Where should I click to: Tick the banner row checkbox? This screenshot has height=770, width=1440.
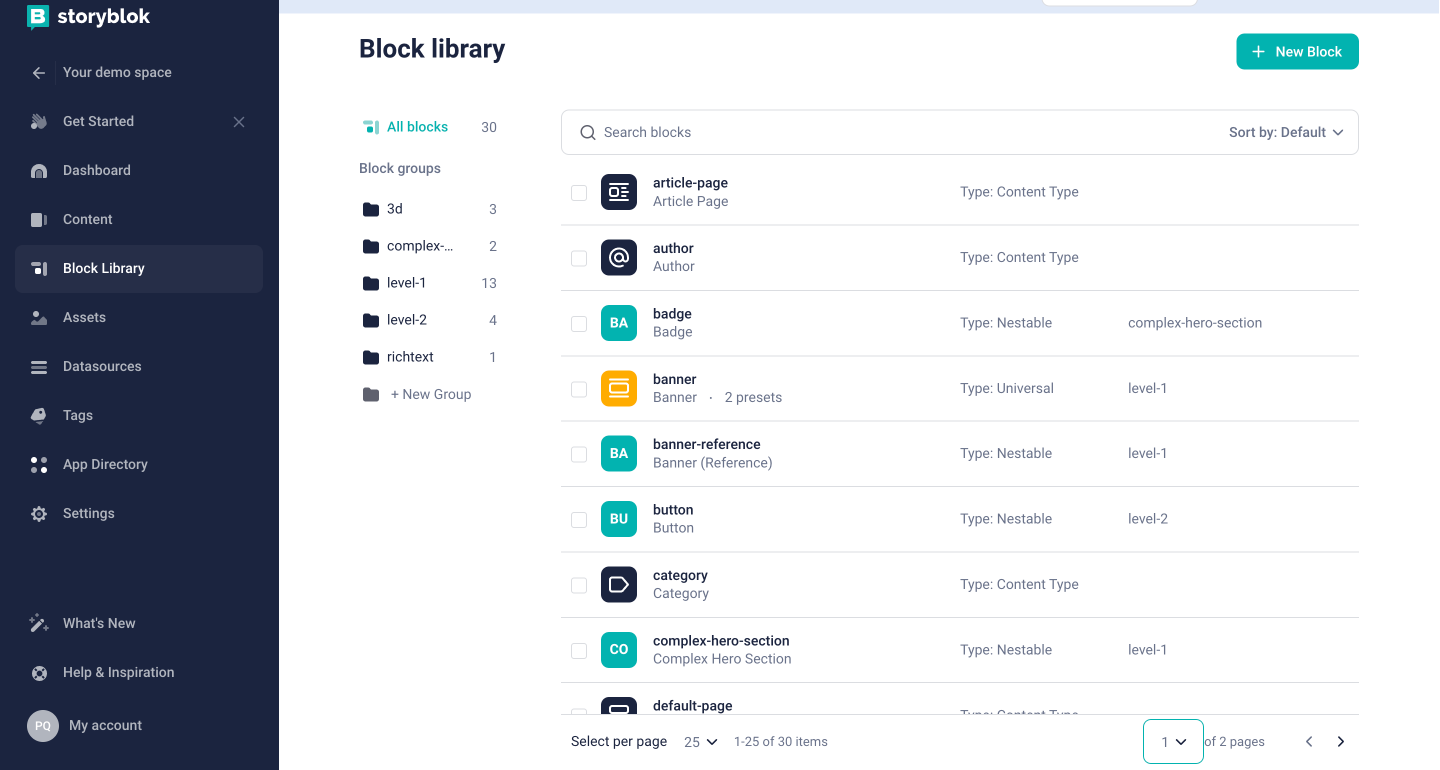coord(578,388)
